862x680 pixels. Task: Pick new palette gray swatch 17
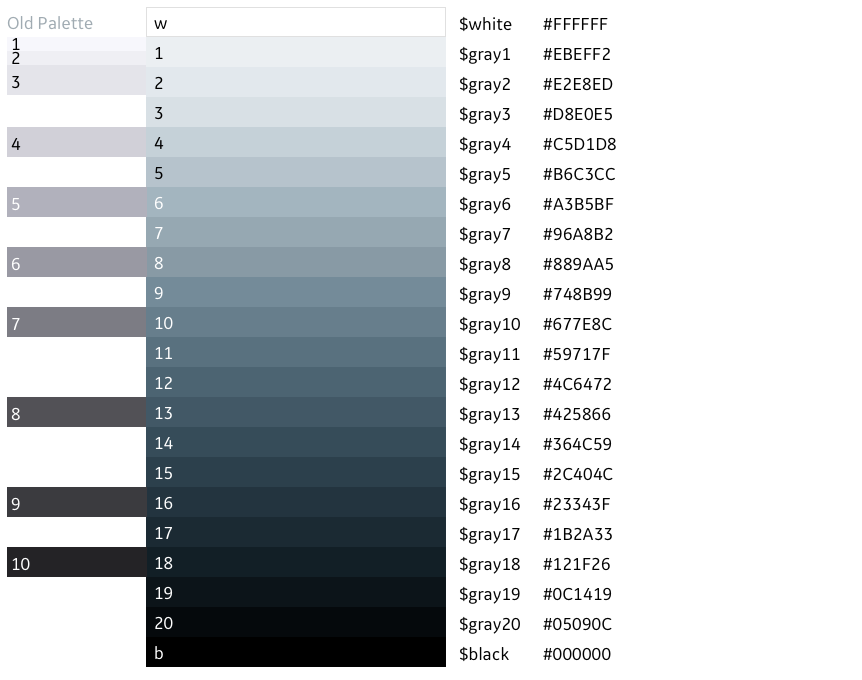point(296,532)
